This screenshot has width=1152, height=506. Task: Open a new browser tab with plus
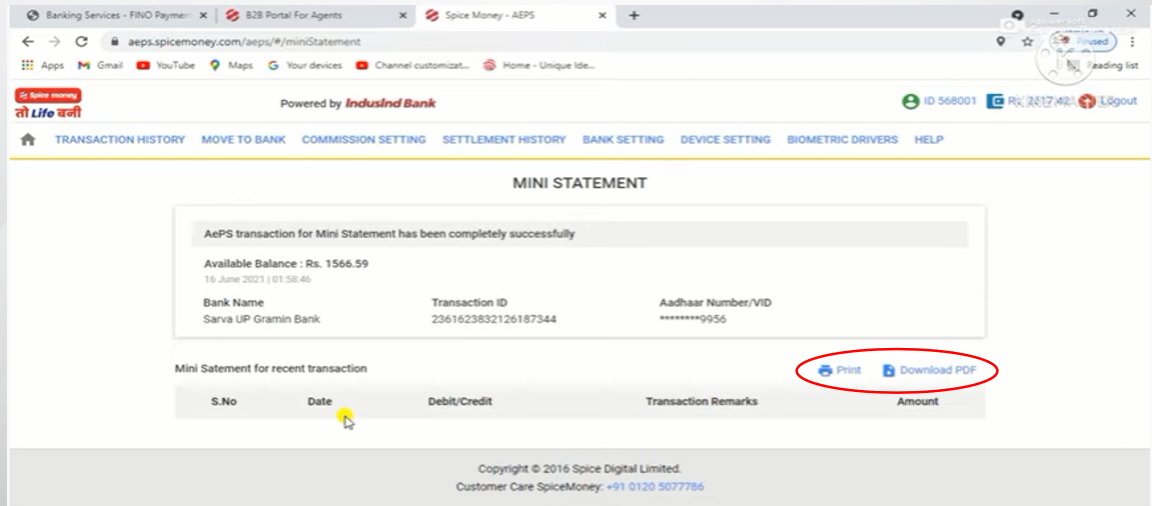(x=634, y=15)
